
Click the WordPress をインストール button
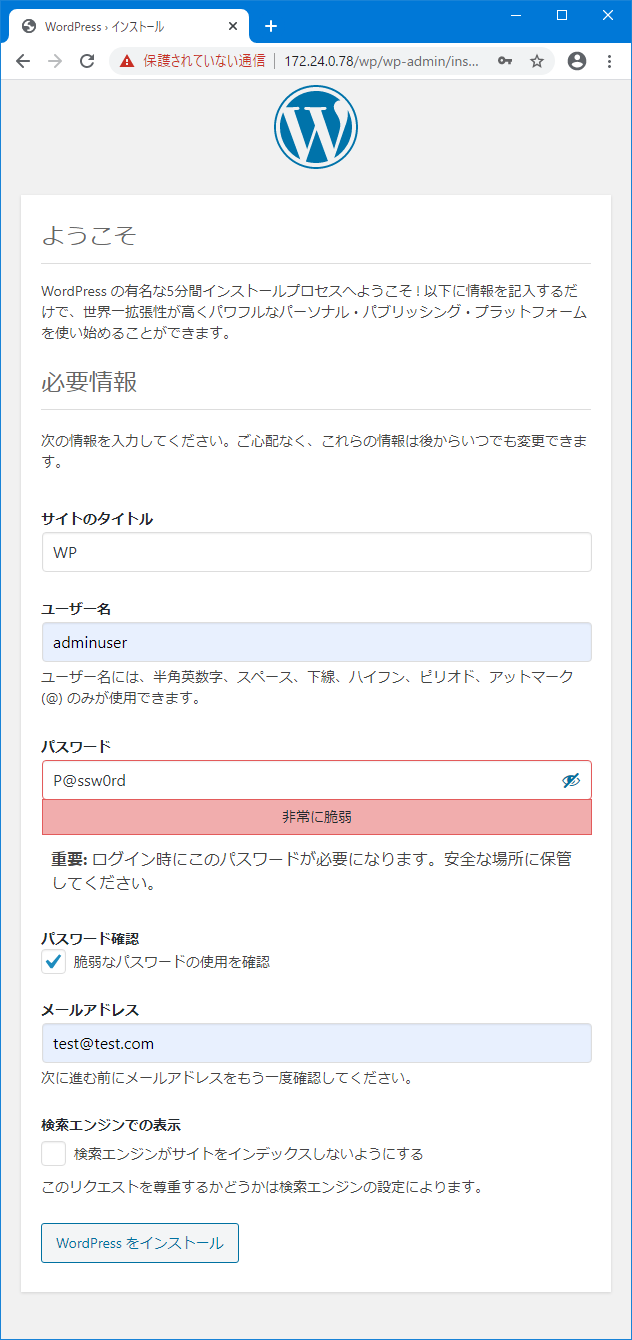(x=140, y=1243)
